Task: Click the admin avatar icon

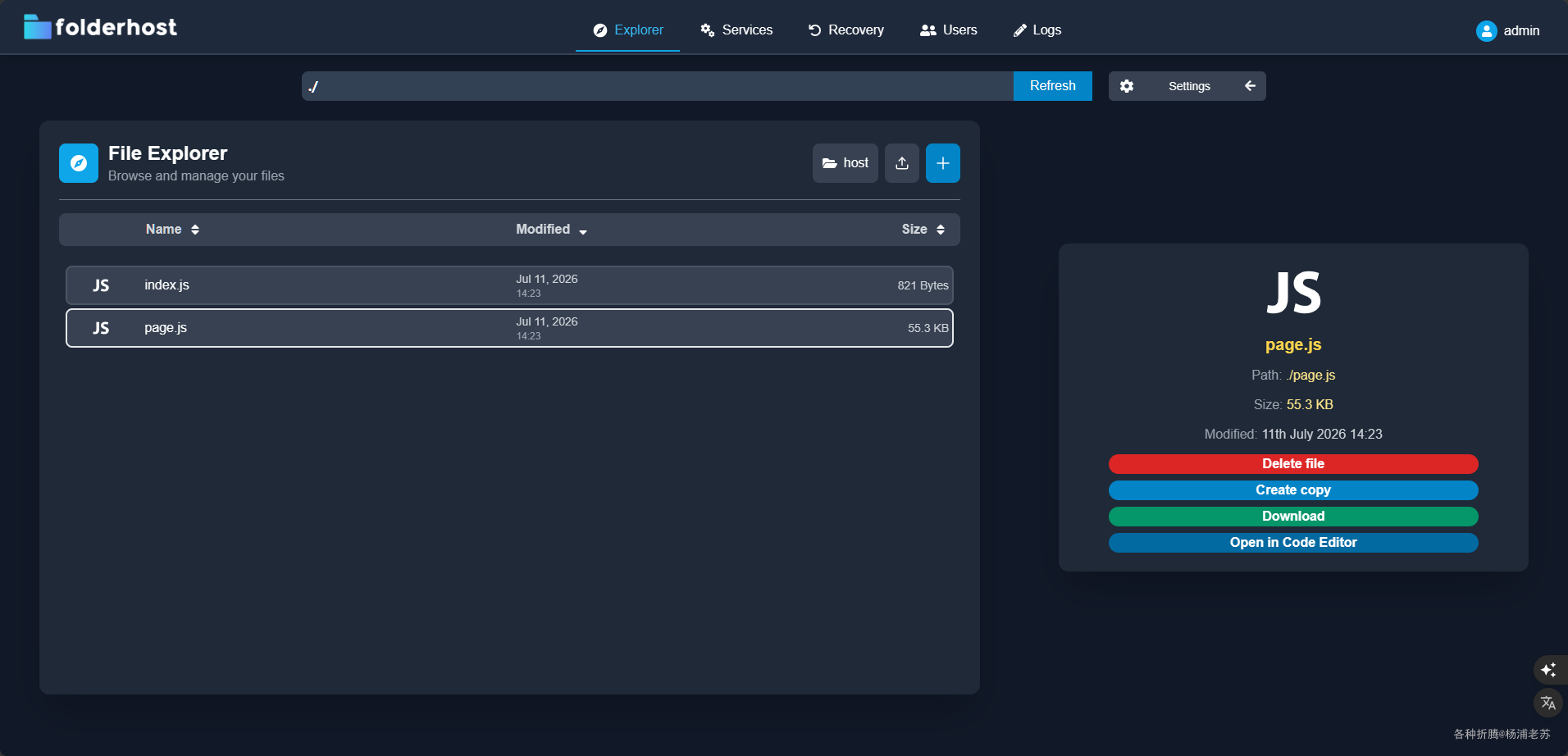Action: click(x=1486, y=31)
